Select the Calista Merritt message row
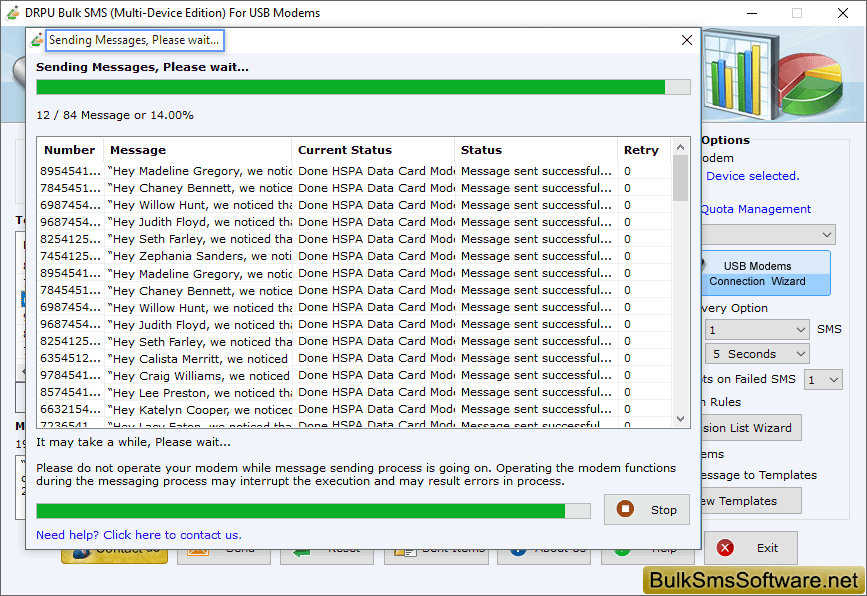Screen dimensions: 867x596 [354, 358]
